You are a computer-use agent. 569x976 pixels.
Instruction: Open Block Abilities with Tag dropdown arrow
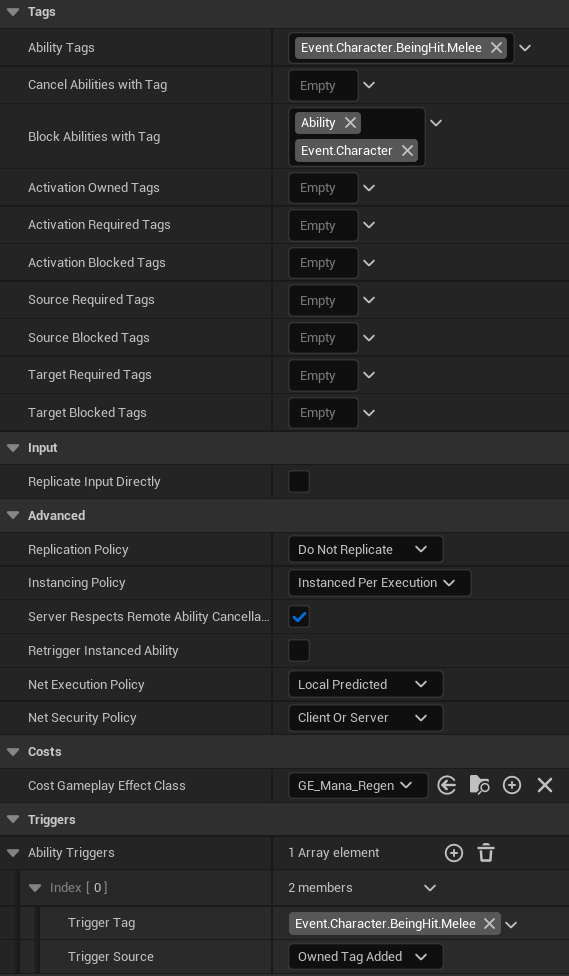click(x=436, y=123)
